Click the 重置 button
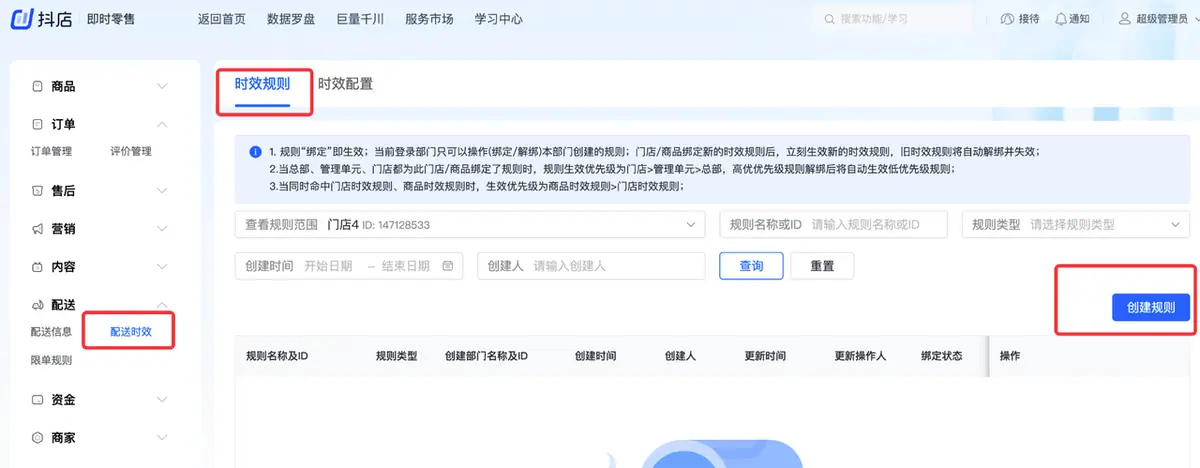Viewport: 1200px width, 468px height. click(822, 266)
